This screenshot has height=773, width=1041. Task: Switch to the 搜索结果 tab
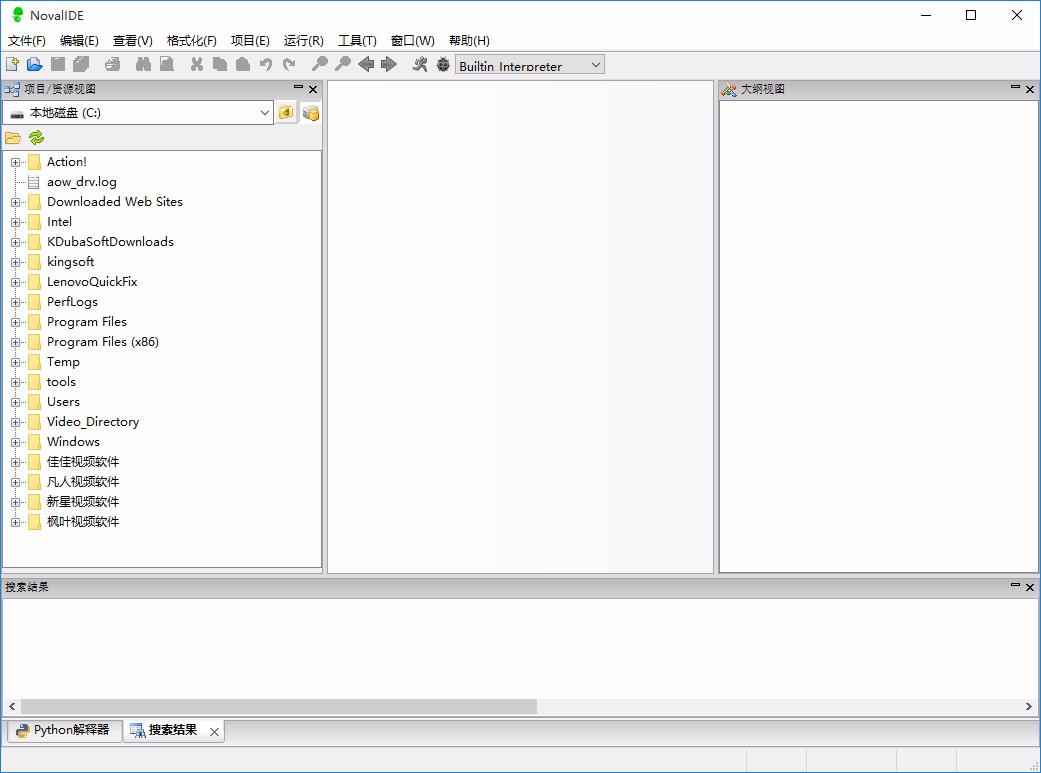pos(172,730)
